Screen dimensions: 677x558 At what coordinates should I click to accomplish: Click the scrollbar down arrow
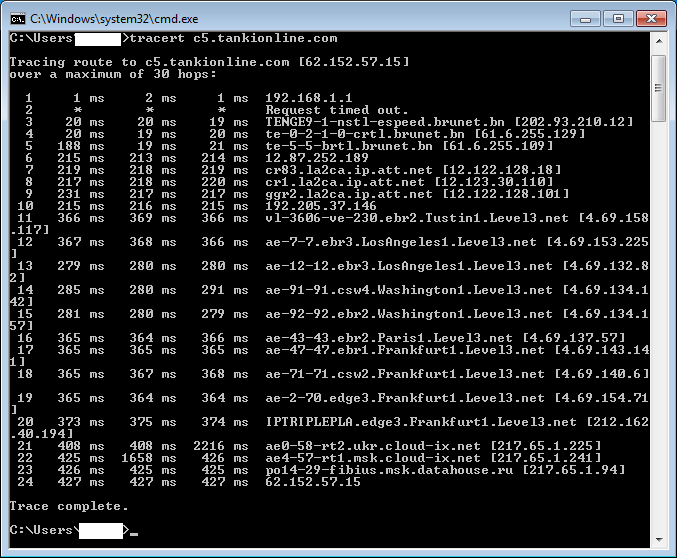point(658,540)
